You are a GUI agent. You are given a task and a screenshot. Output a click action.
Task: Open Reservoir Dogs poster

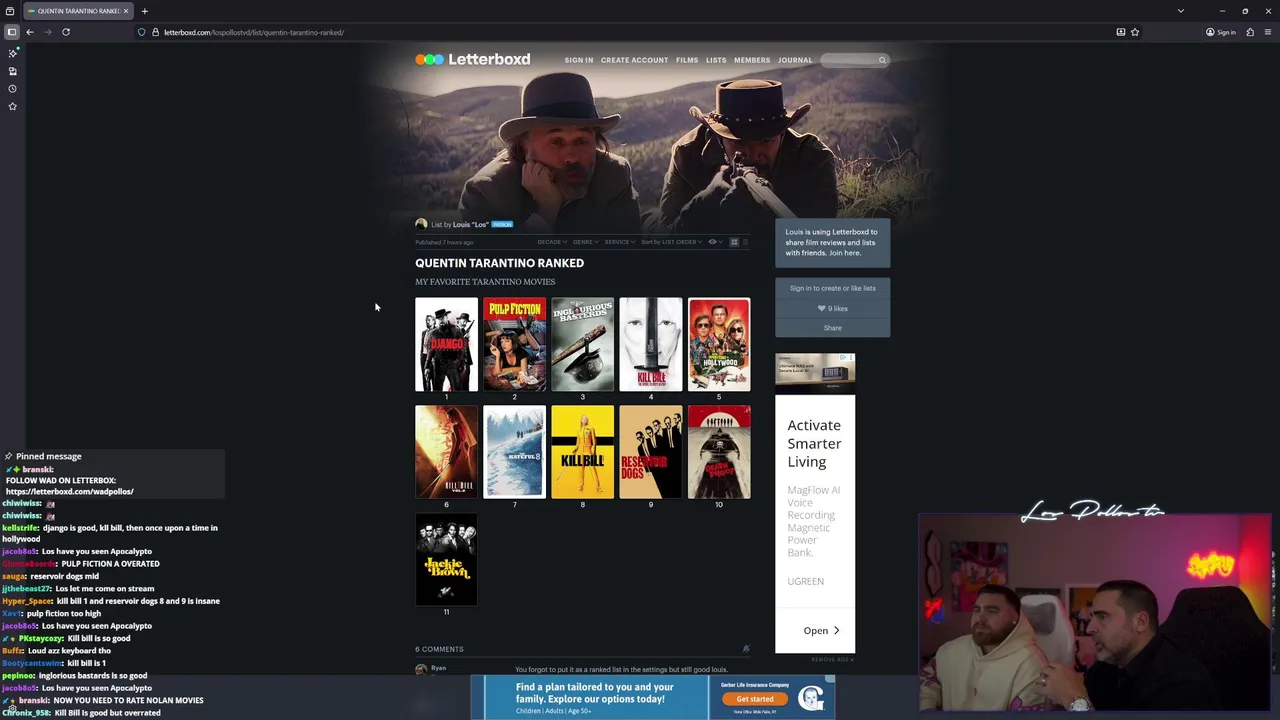tap(650, 452)
